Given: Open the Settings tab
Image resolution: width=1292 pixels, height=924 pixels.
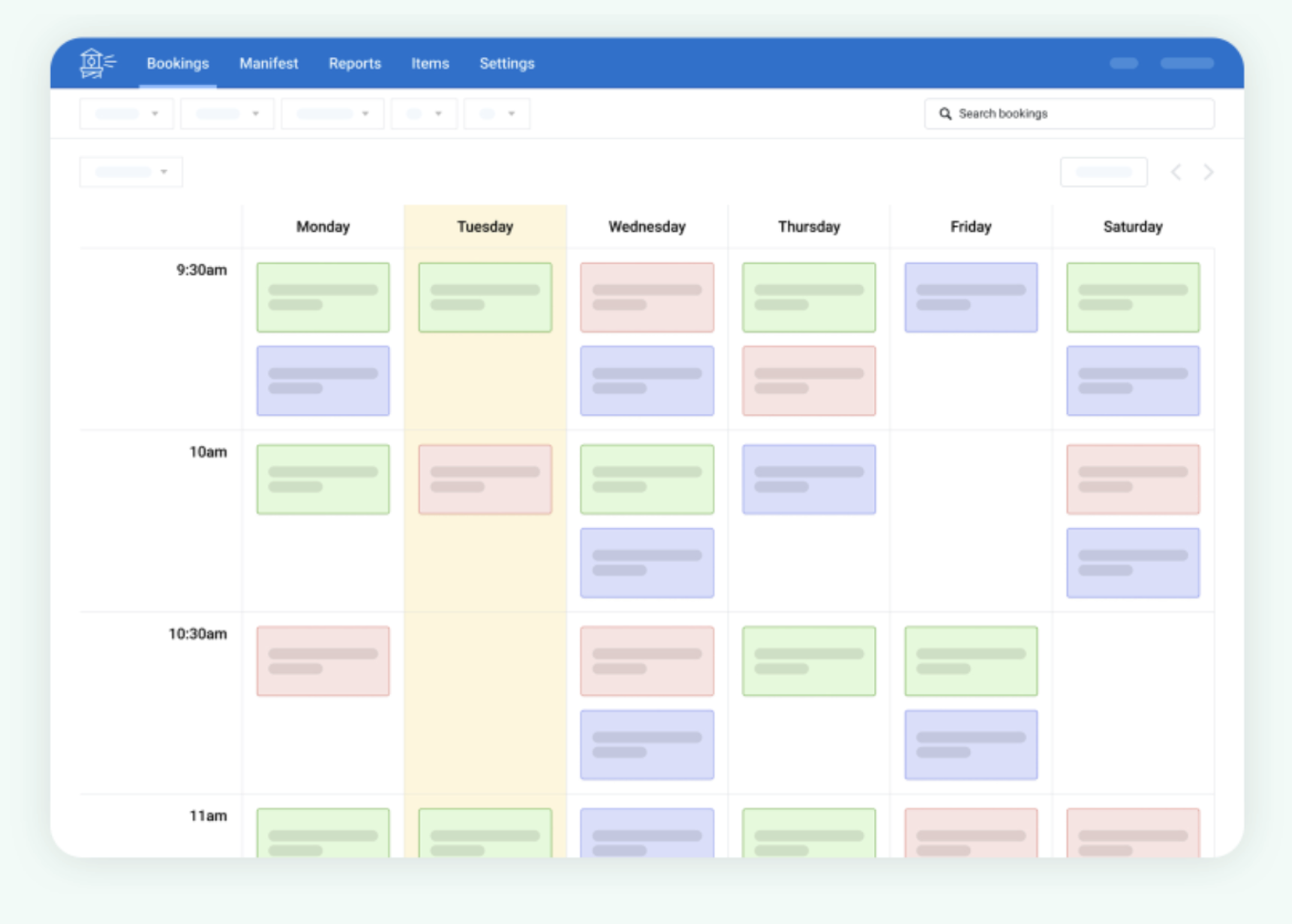Looking at the screenshot, I should point(507,64).
